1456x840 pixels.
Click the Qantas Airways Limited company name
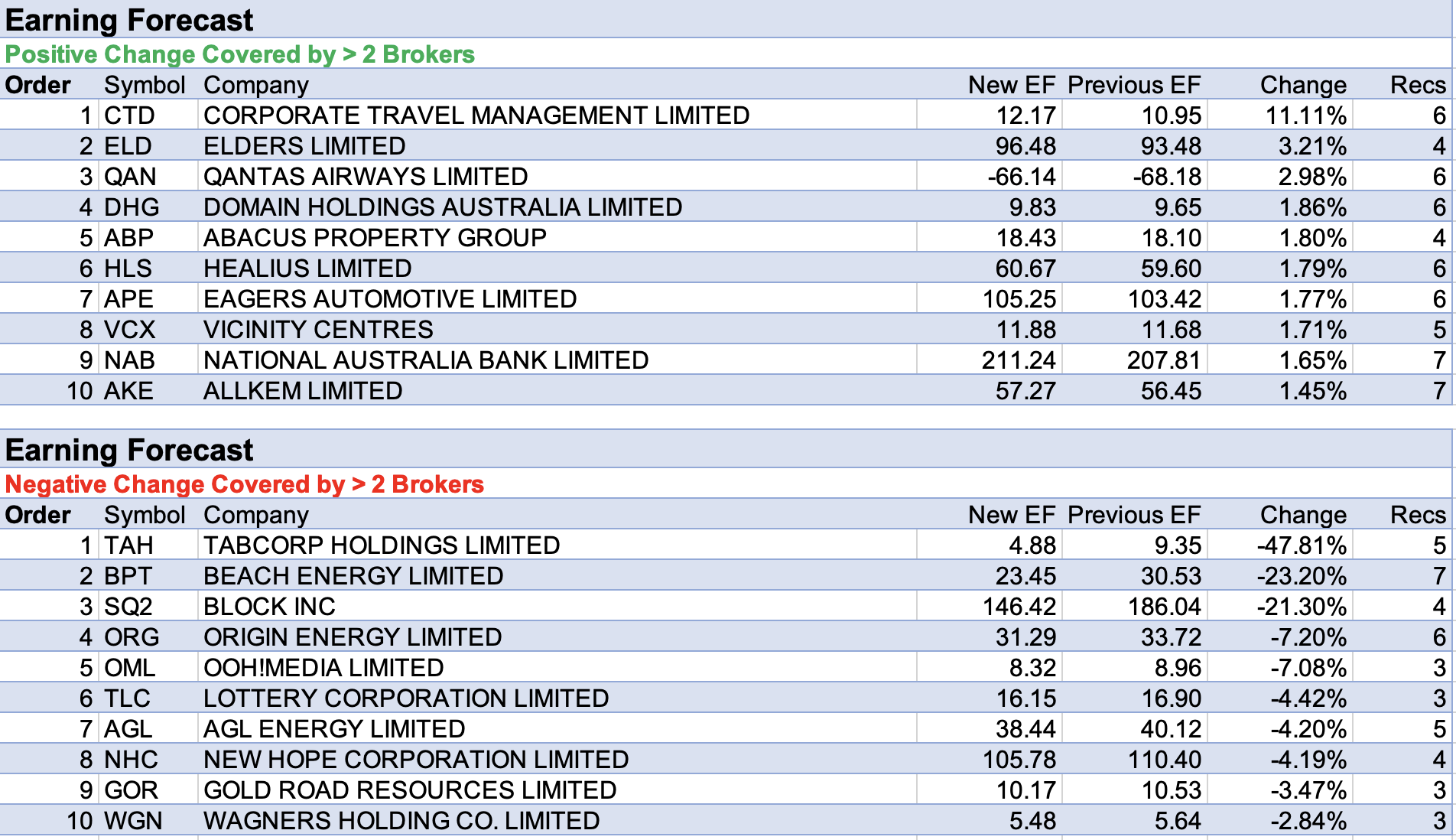[x=366, y=177]
